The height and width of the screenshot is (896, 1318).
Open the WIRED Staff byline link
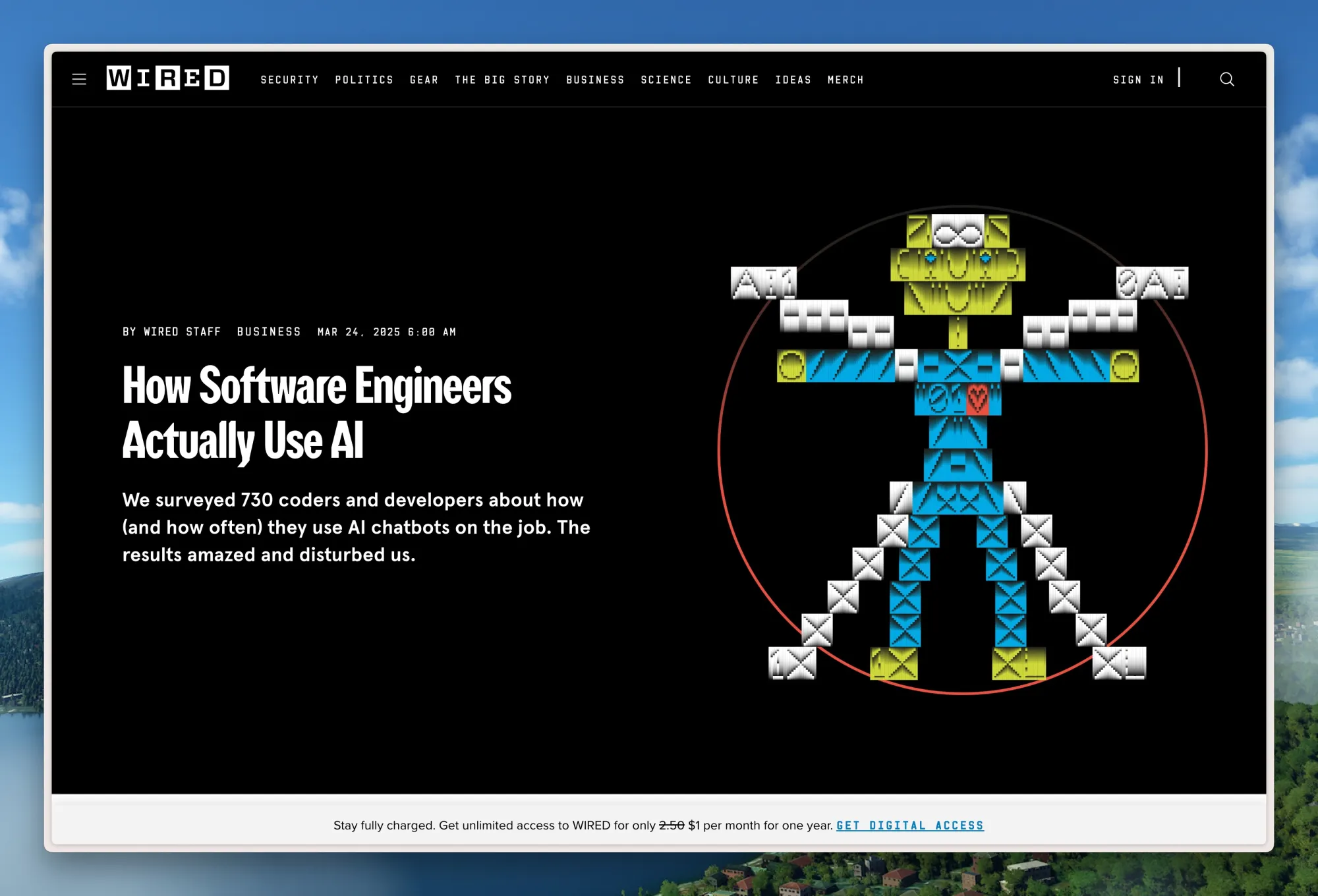[182, 332]
